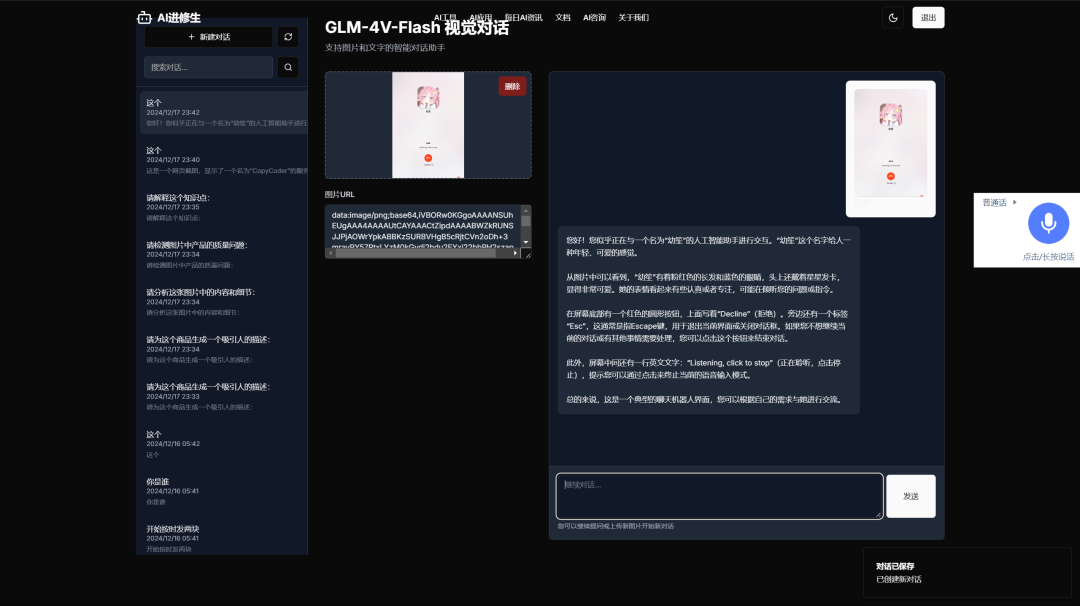Click the 点击/长按说话 voice label
This screenshot has width=1080, height=606.
[1048, 257]
